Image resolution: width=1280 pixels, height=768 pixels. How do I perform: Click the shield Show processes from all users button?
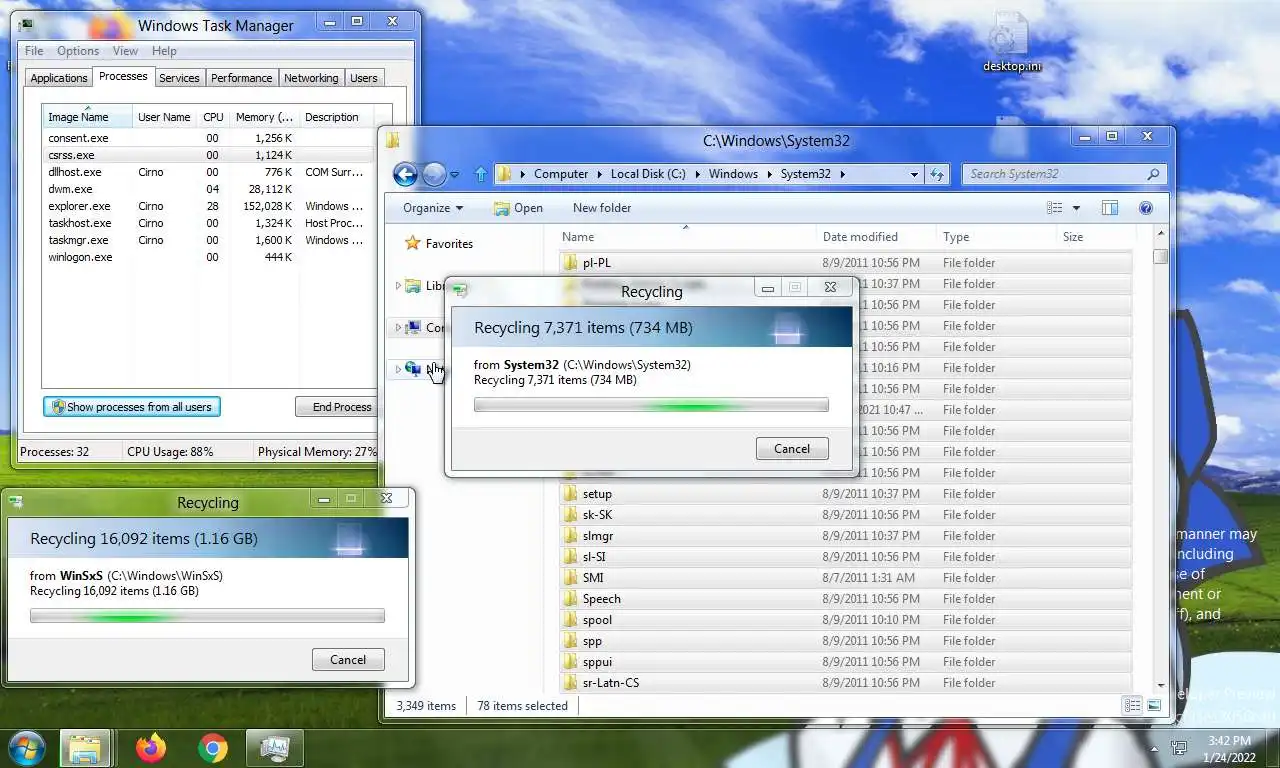point(132,407)
